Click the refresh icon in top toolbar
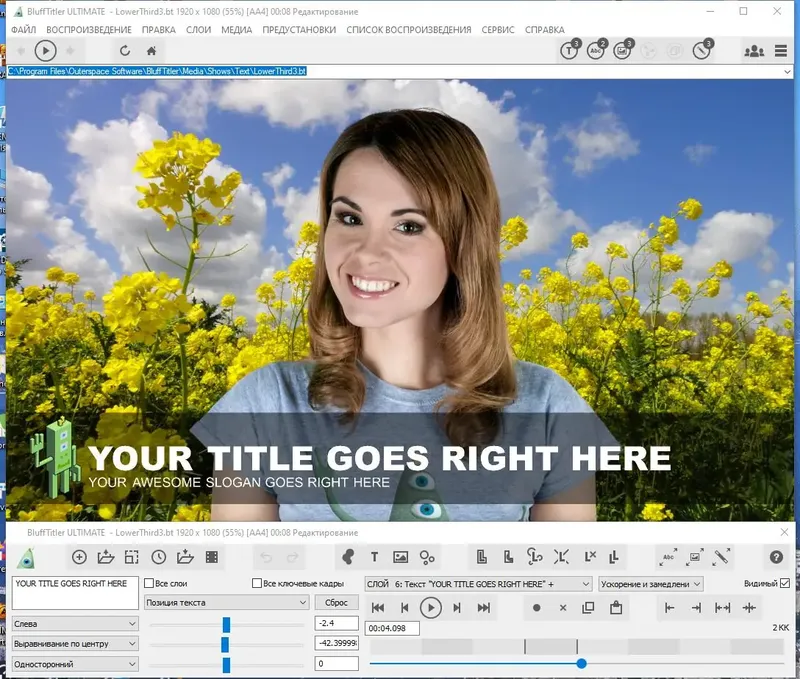 click(x=125, y=50)
